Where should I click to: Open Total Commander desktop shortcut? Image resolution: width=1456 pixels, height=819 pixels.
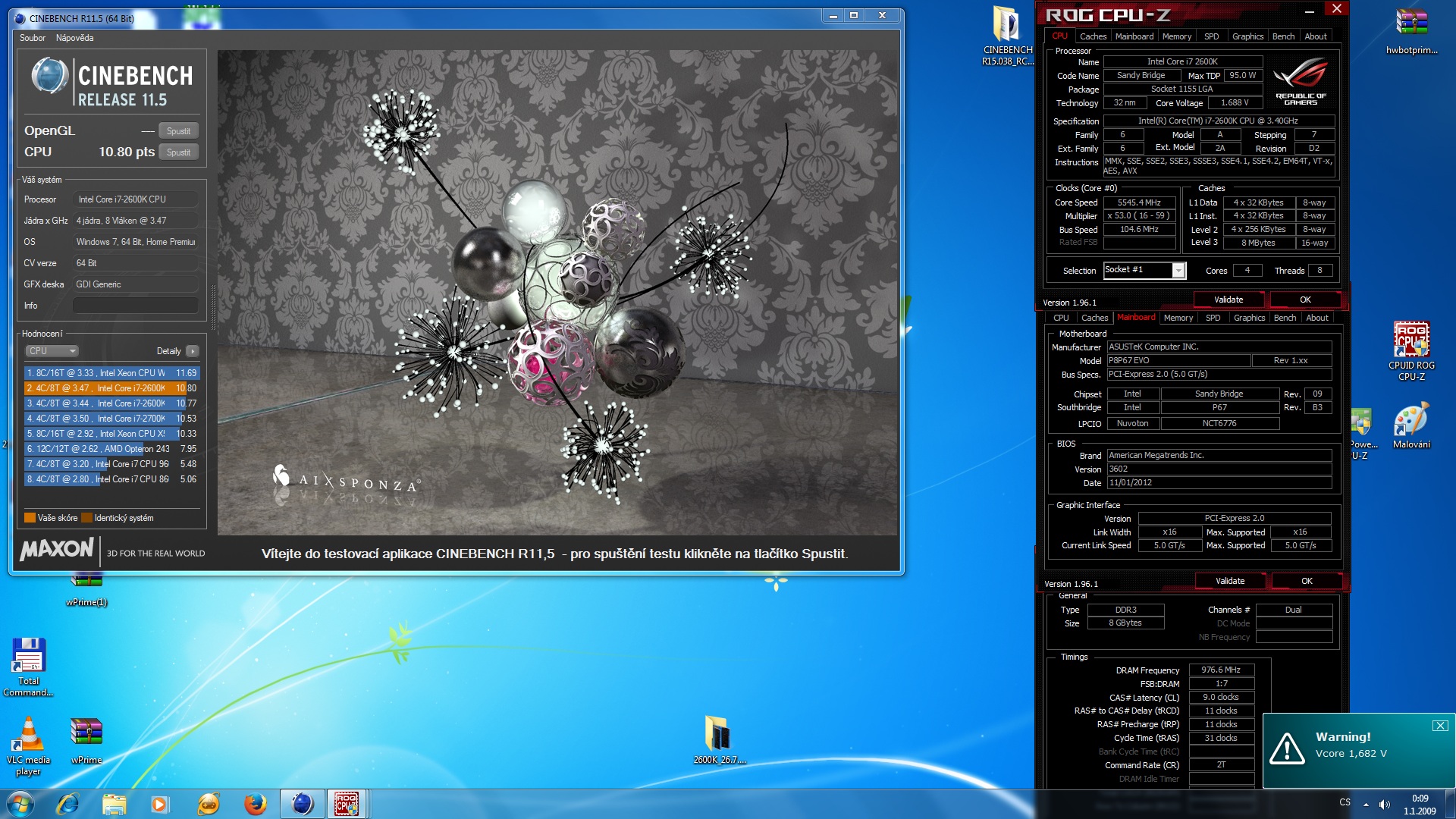pyautogui.click(x=29, y=666)
